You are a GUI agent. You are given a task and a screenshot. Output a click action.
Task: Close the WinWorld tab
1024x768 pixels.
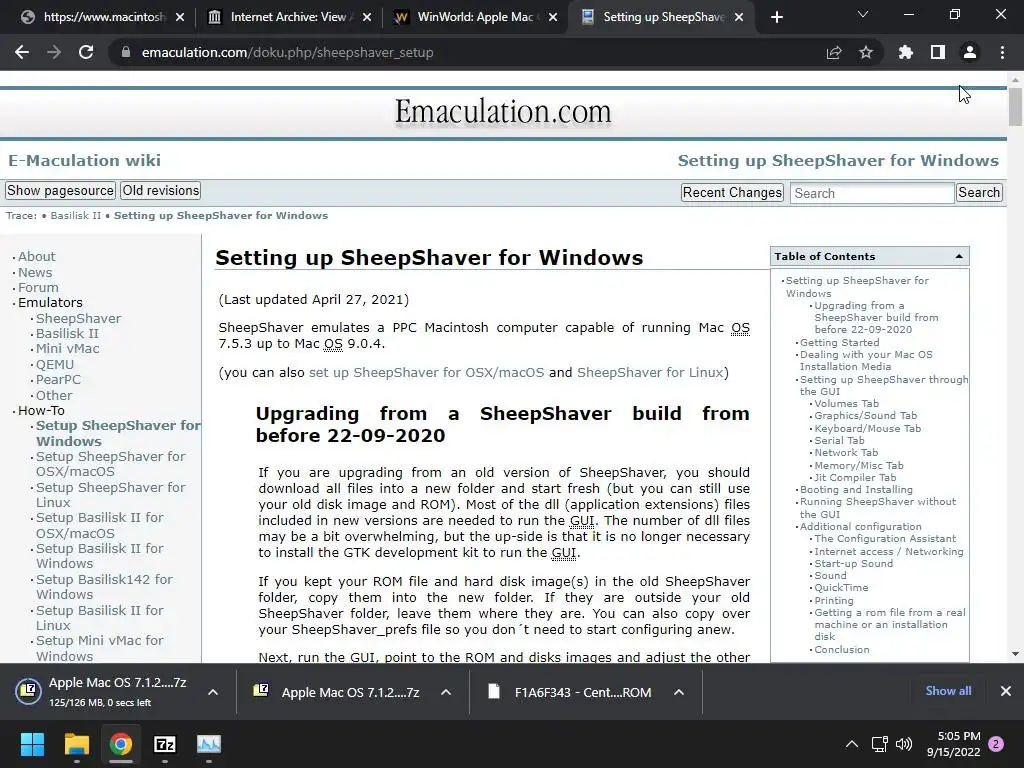pyautogui.click(x=553, y=17)
